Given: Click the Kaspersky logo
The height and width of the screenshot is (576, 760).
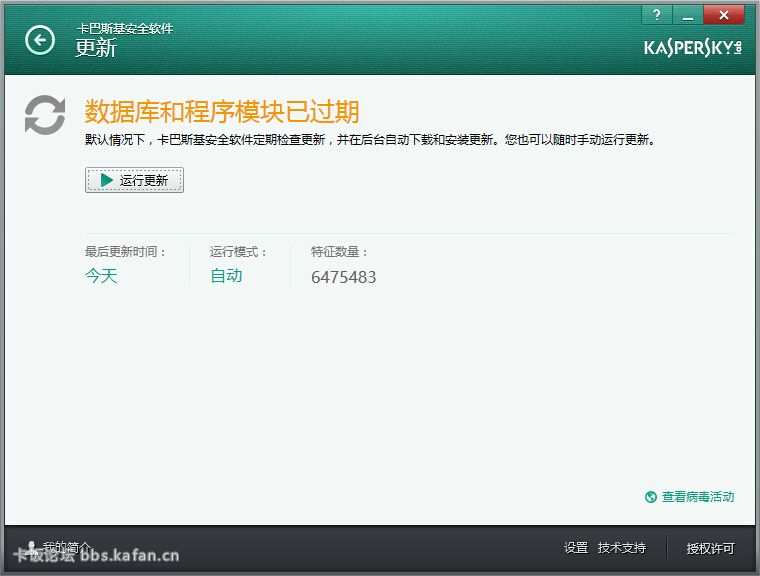Looking at the screenshot, I should 693,48.
